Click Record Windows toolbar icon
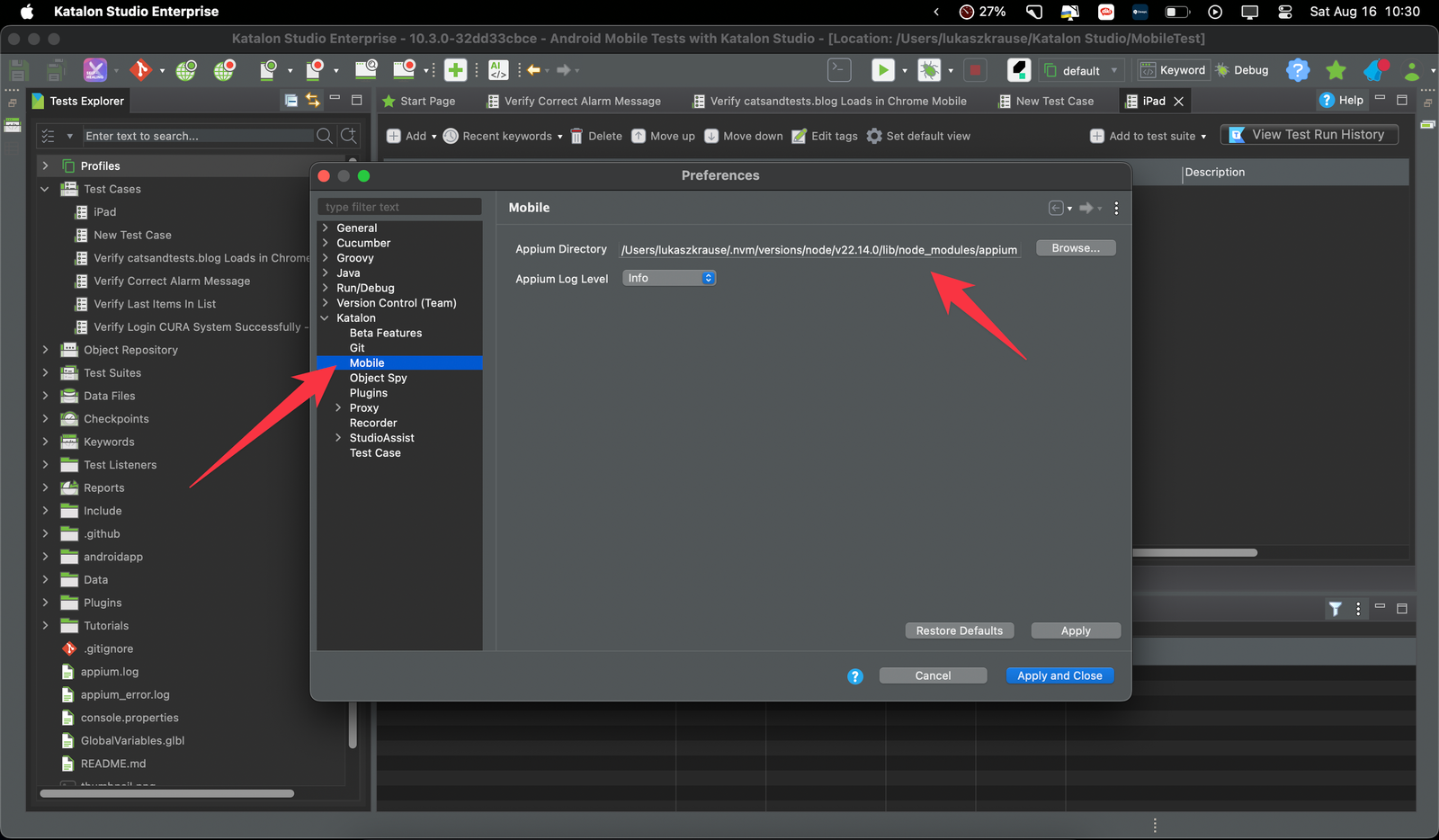 pyautogui.click(x=405, y=70)
